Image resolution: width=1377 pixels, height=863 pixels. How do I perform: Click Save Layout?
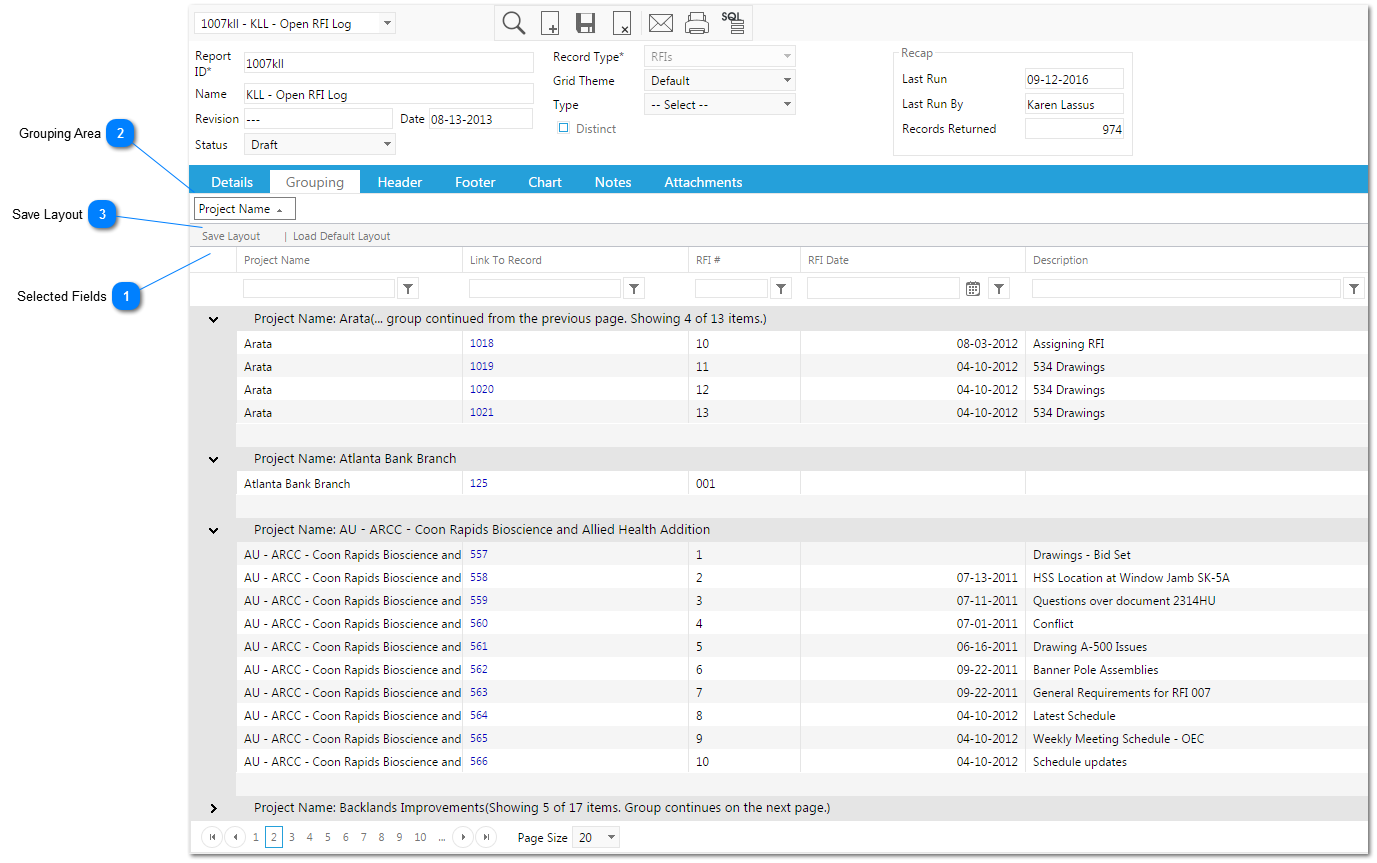[x=231, y=236]
